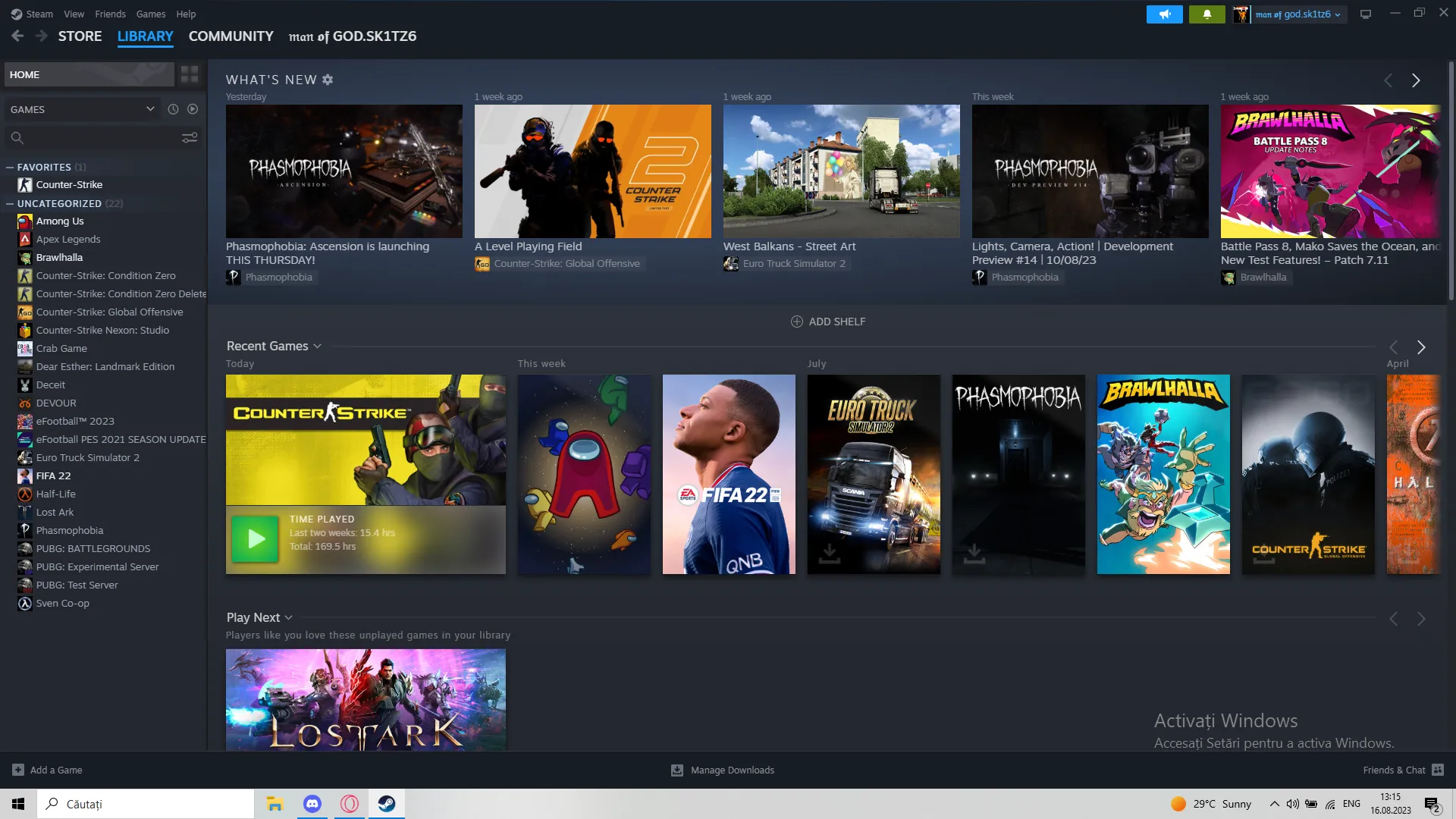This screenshot has height=819, width=1456.
Task: Collapse the FAVORITES category
Action: tap(10, 167)
